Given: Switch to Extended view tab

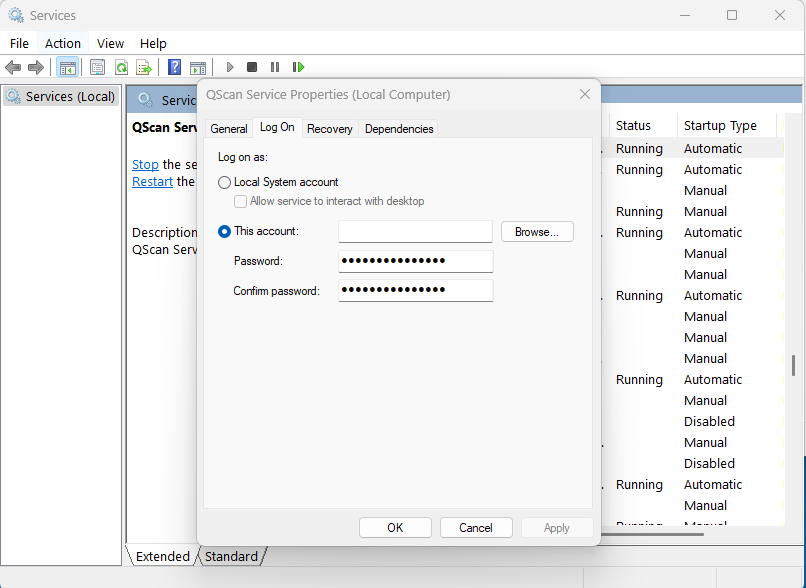Looking at the screenshot, I should pos(162,556).
